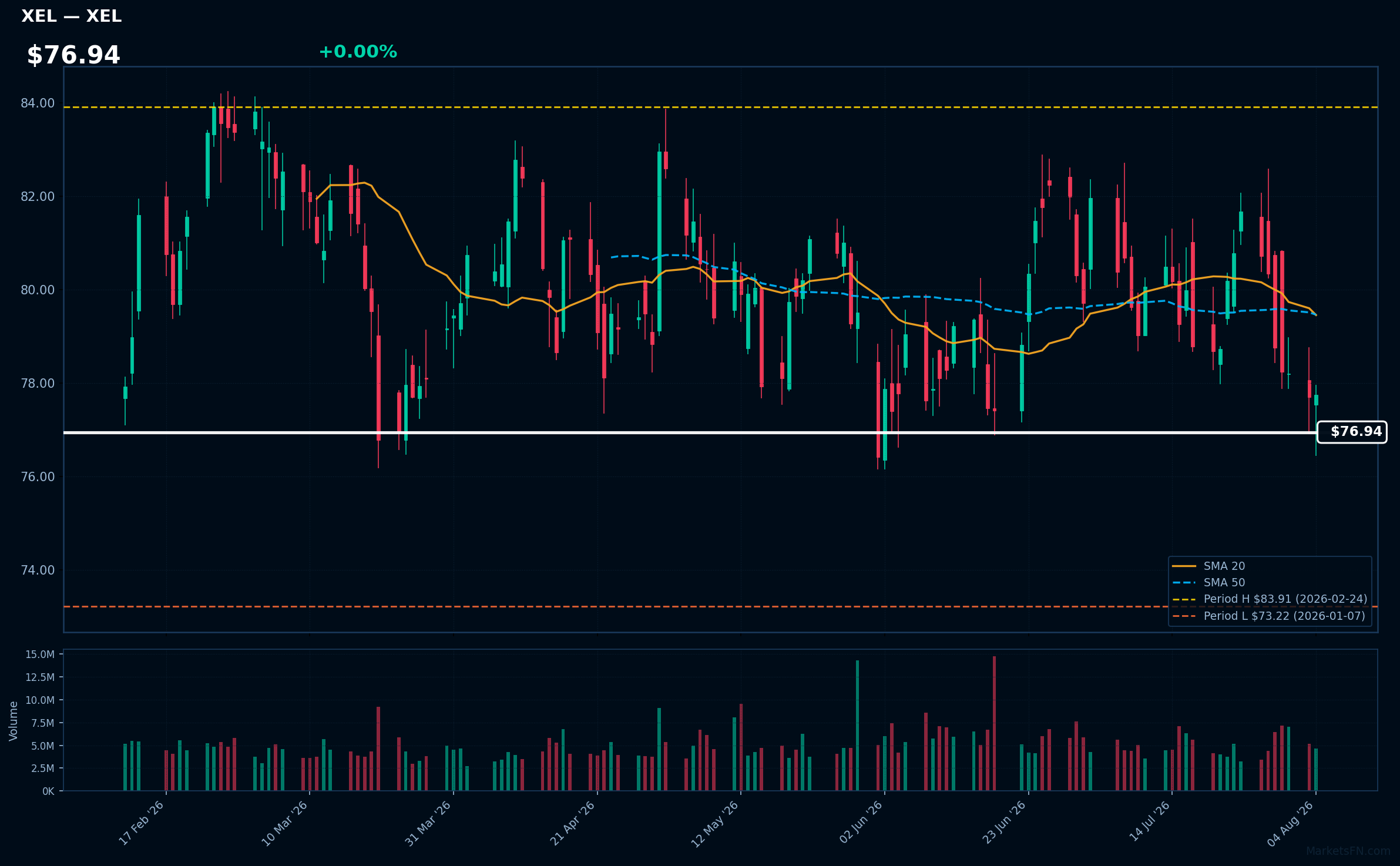Click the large $76.94 price header
Image resolution: width=1400 pixels, height=866 pixels.
coord(73,55)
